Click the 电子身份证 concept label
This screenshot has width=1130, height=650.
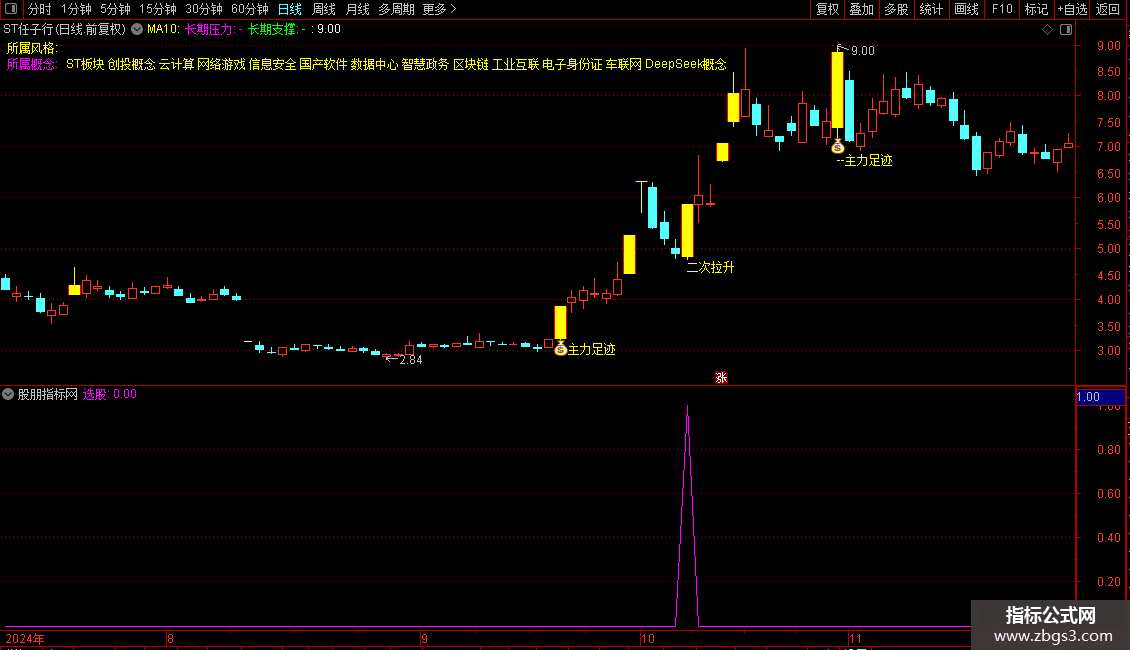click(572, 64)
